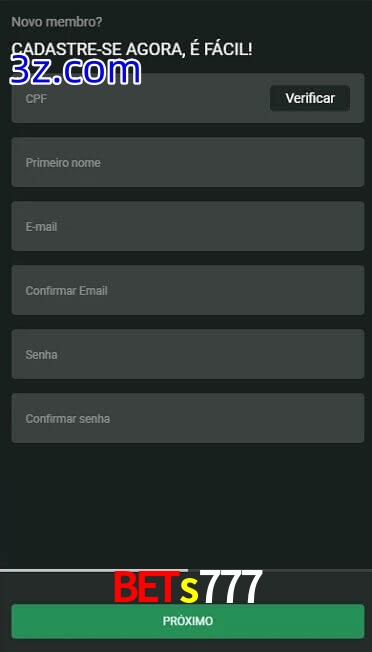The width and height of the screenshot is (372, 652).
Task: Click the yellow s in the BETs777 logo
Action: click(190, 591)
